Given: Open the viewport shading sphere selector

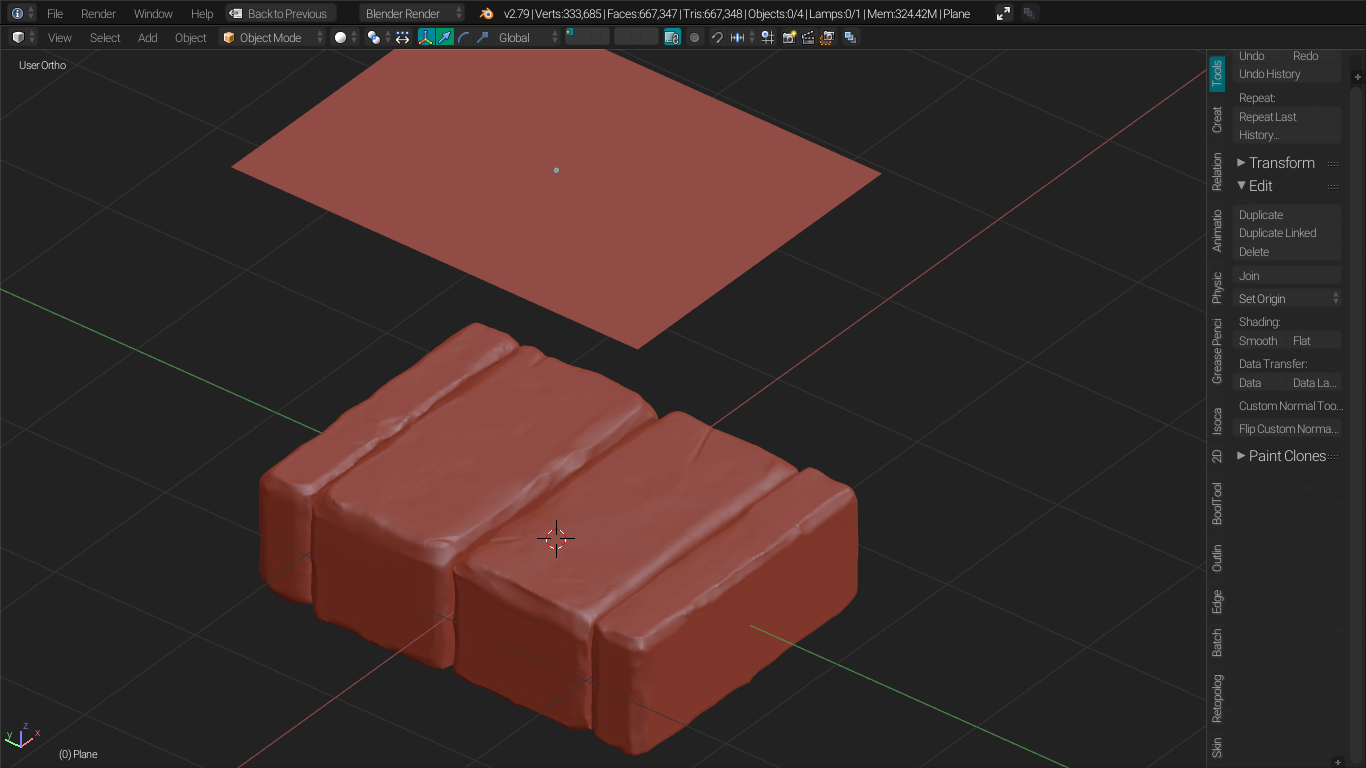Looking at the screenshot, I should (346, 37).
